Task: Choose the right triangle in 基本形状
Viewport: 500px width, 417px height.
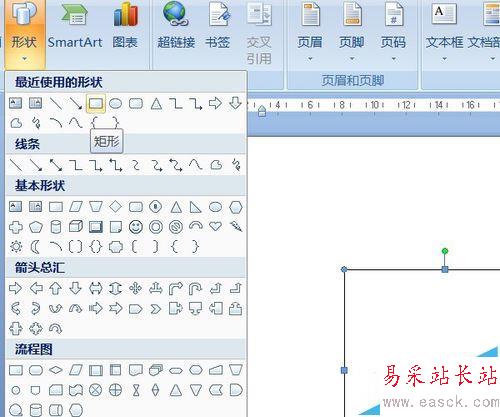Action: pyautogui.click(x=195, y=207)
